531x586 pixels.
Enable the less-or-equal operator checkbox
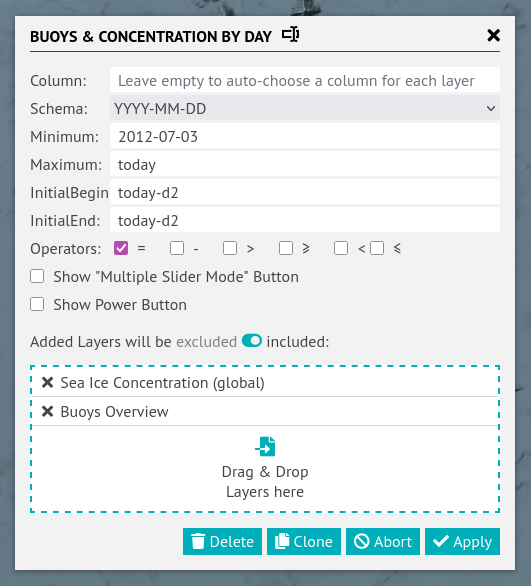(x=377, y=248)
